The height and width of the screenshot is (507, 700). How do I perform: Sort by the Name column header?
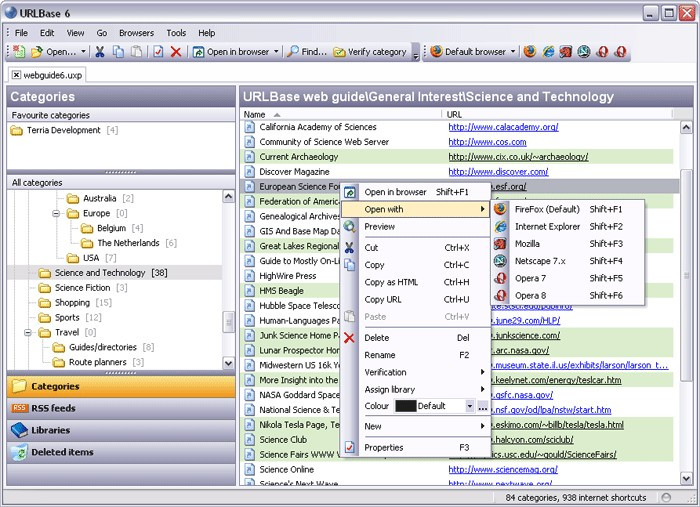341,115
